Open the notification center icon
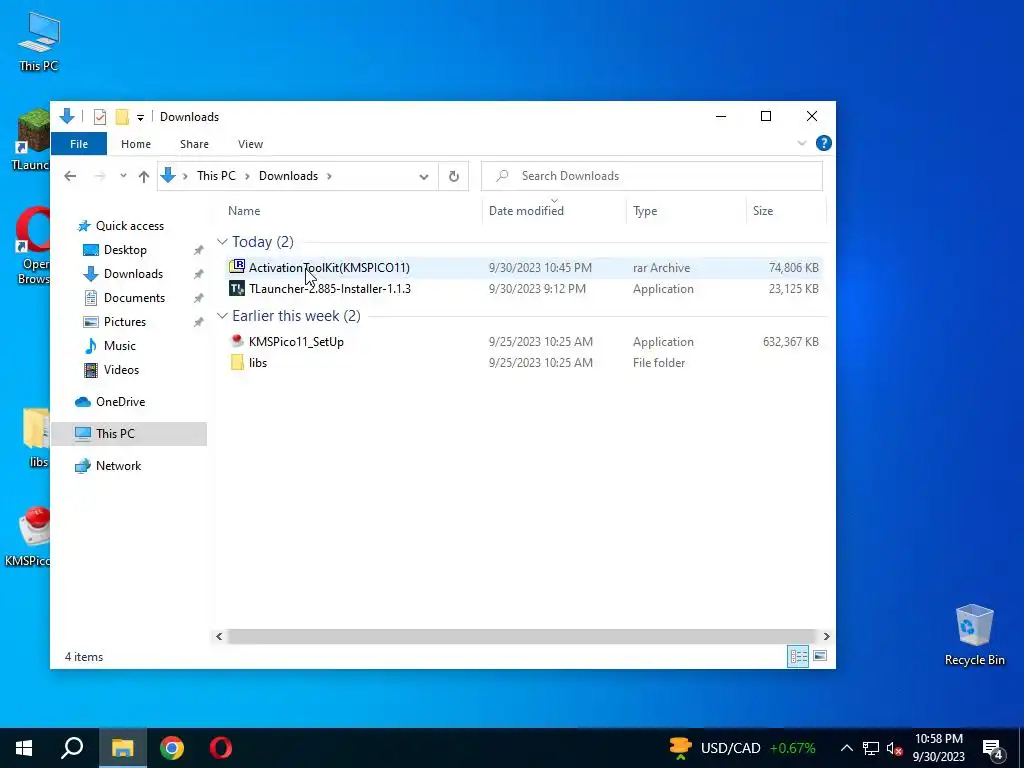 tap(993, 748)
